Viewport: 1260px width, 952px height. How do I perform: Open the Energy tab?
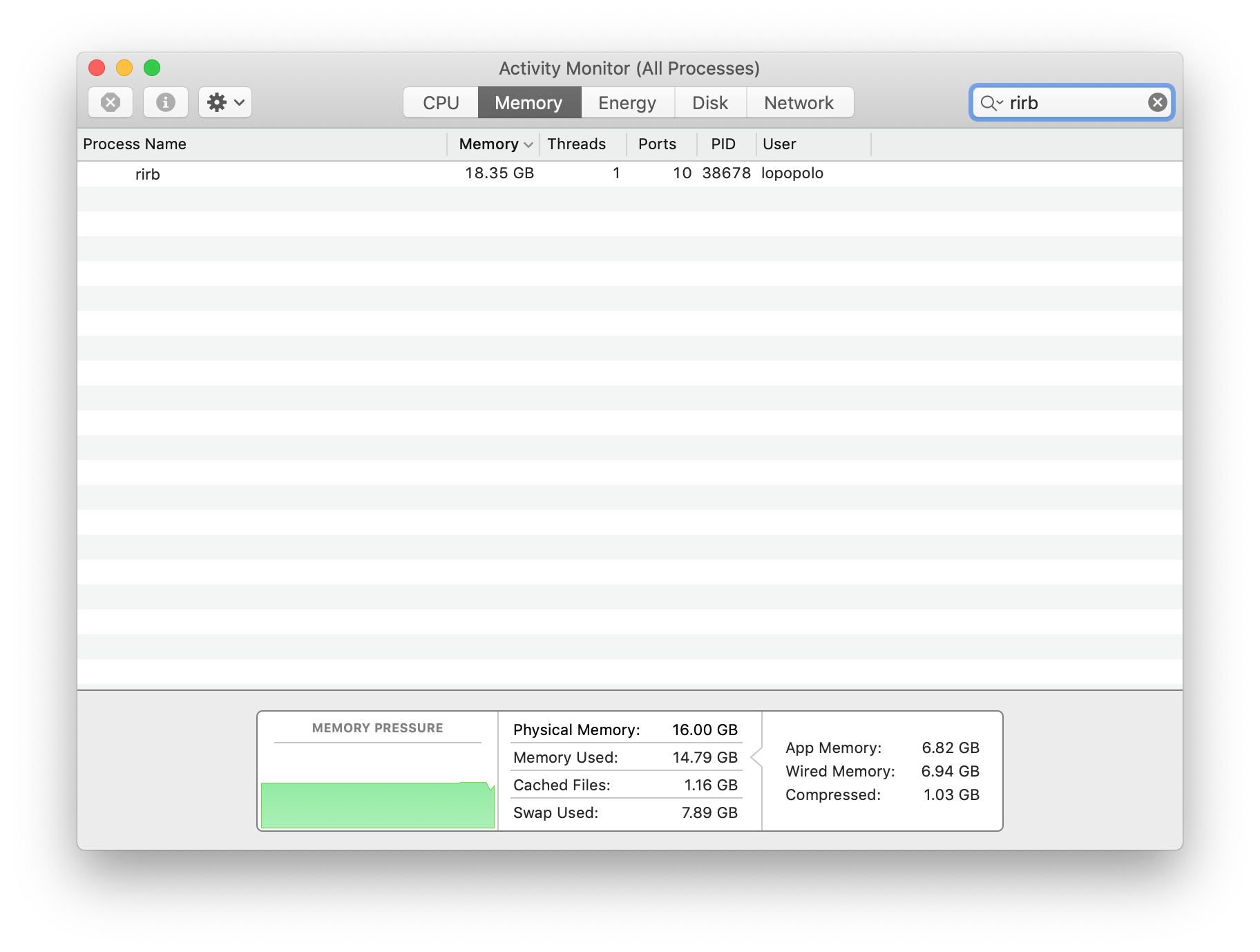coord(627,103)
